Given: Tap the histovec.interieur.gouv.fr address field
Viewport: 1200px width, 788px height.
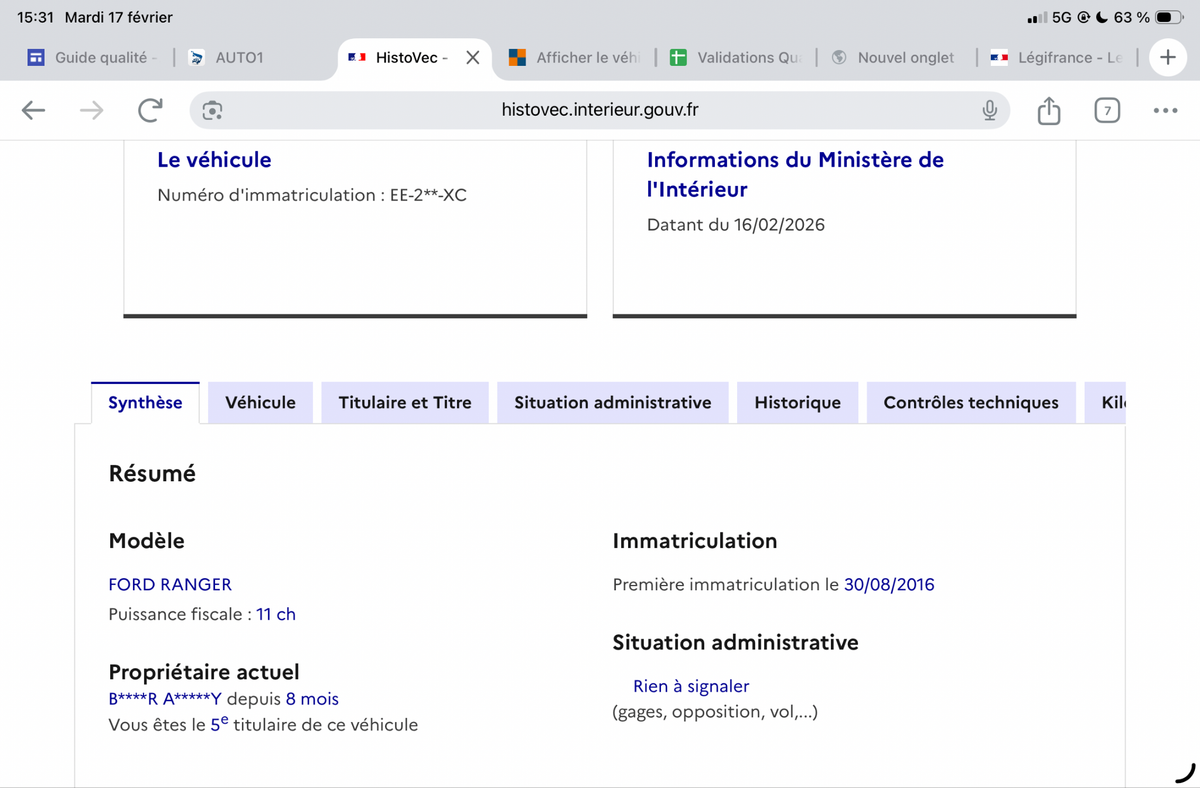Looking at the screenshot, I should (599, 110).
